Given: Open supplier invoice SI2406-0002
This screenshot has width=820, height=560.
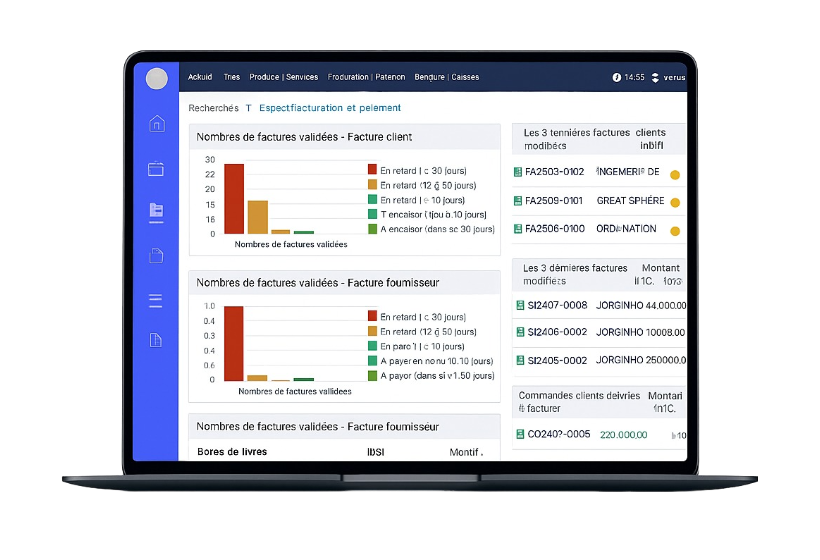Looking at the screenshot, I should click(557, 332).
